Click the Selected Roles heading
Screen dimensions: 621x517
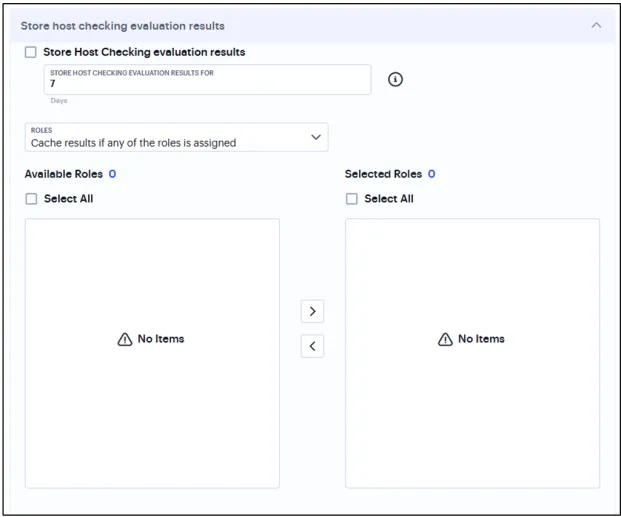(x=383, y=174)
